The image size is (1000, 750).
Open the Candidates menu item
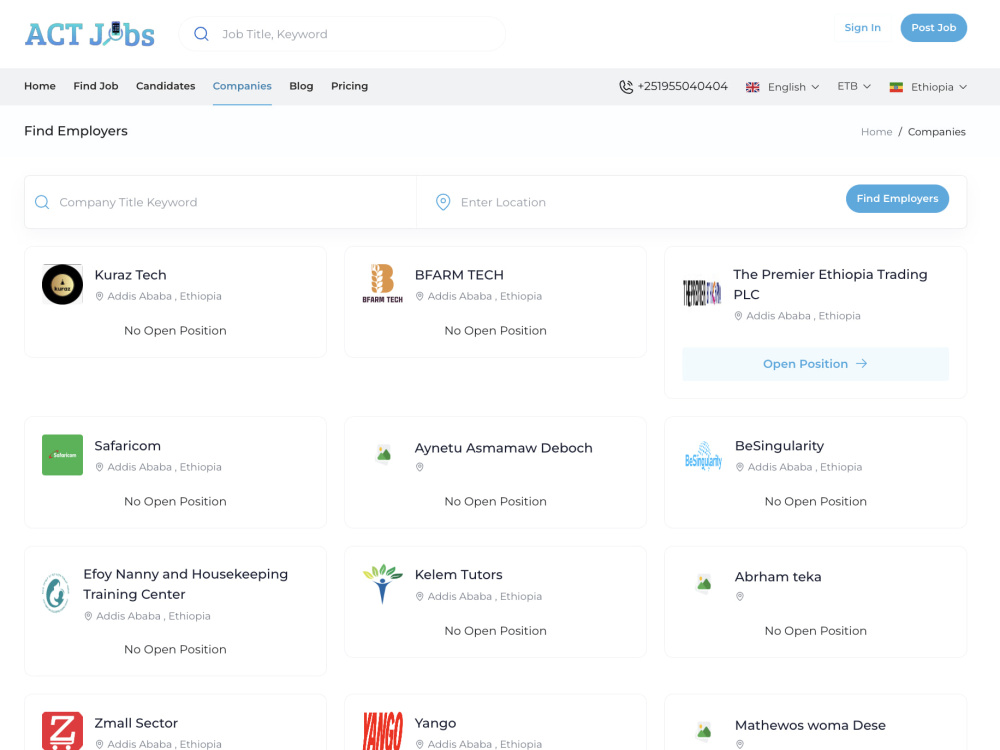[x=165, y=86]
